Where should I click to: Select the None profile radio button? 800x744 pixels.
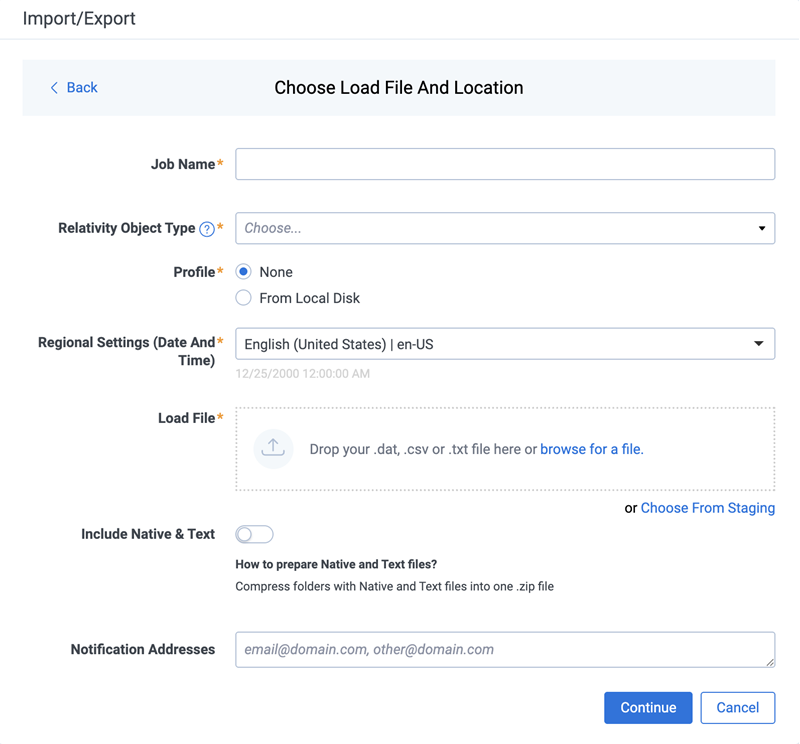click(242, 271)
